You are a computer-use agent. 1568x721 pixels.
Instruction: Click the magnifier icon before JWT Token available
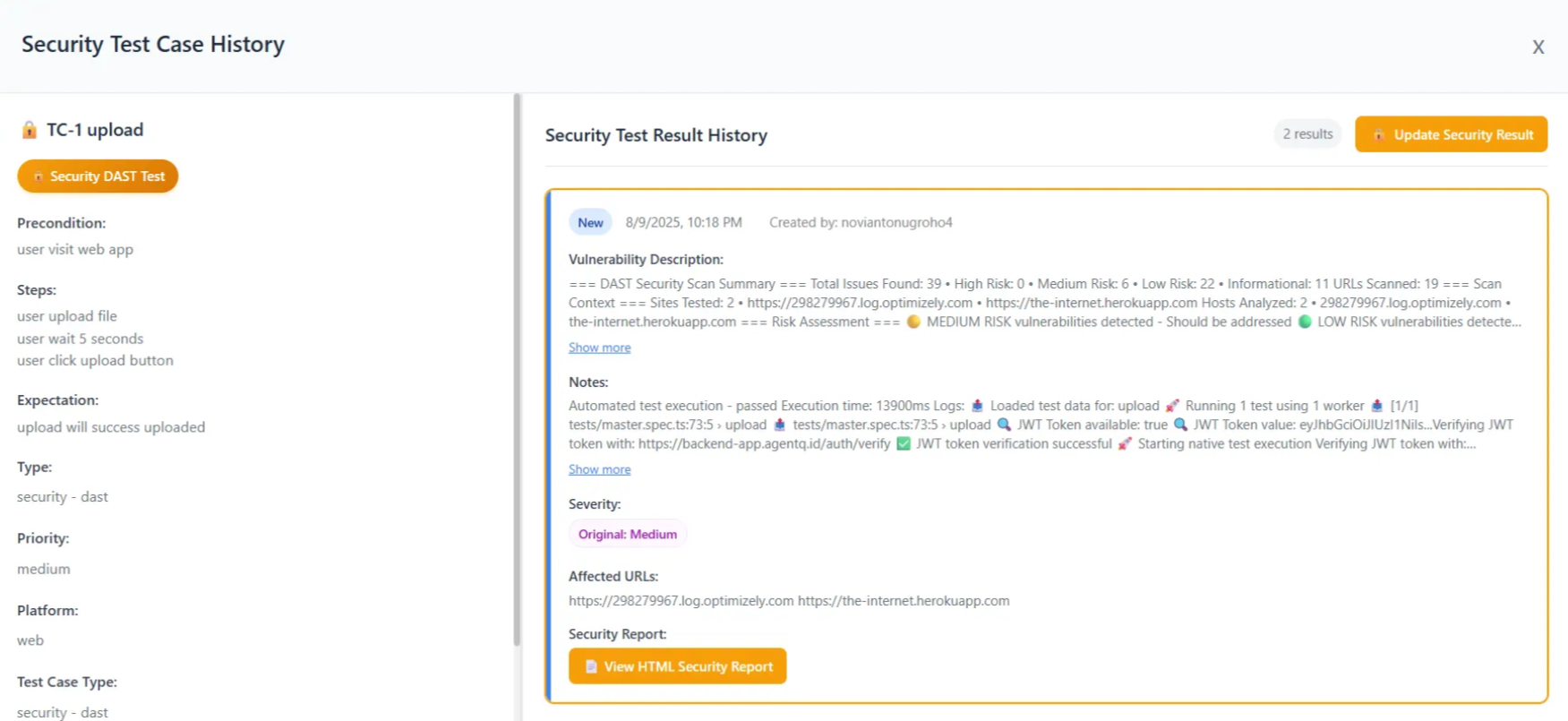tap(1003, 425)
